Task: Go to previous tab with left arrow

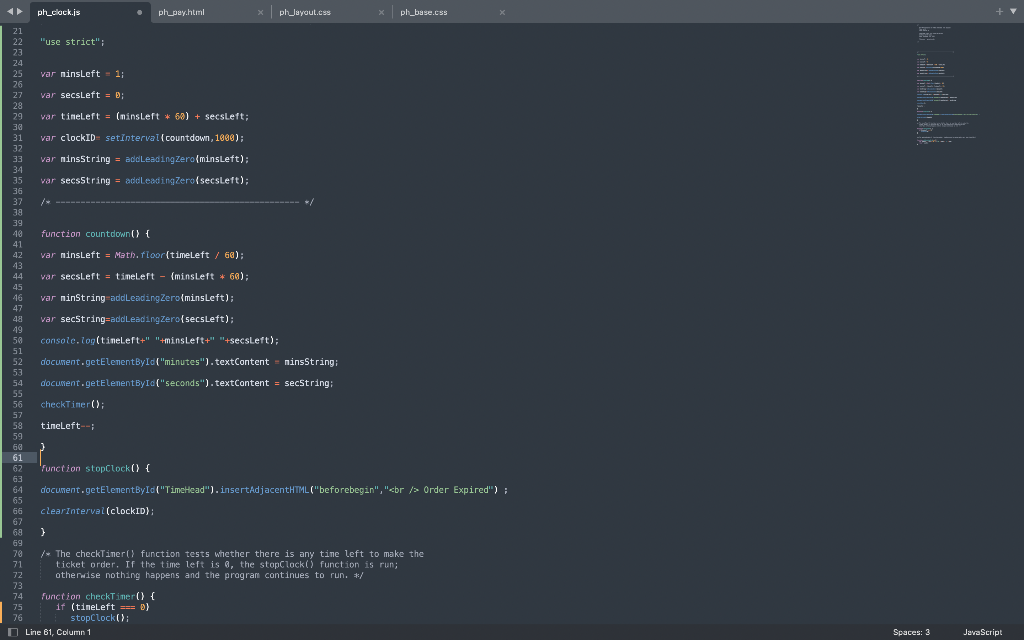Action: 10,11
